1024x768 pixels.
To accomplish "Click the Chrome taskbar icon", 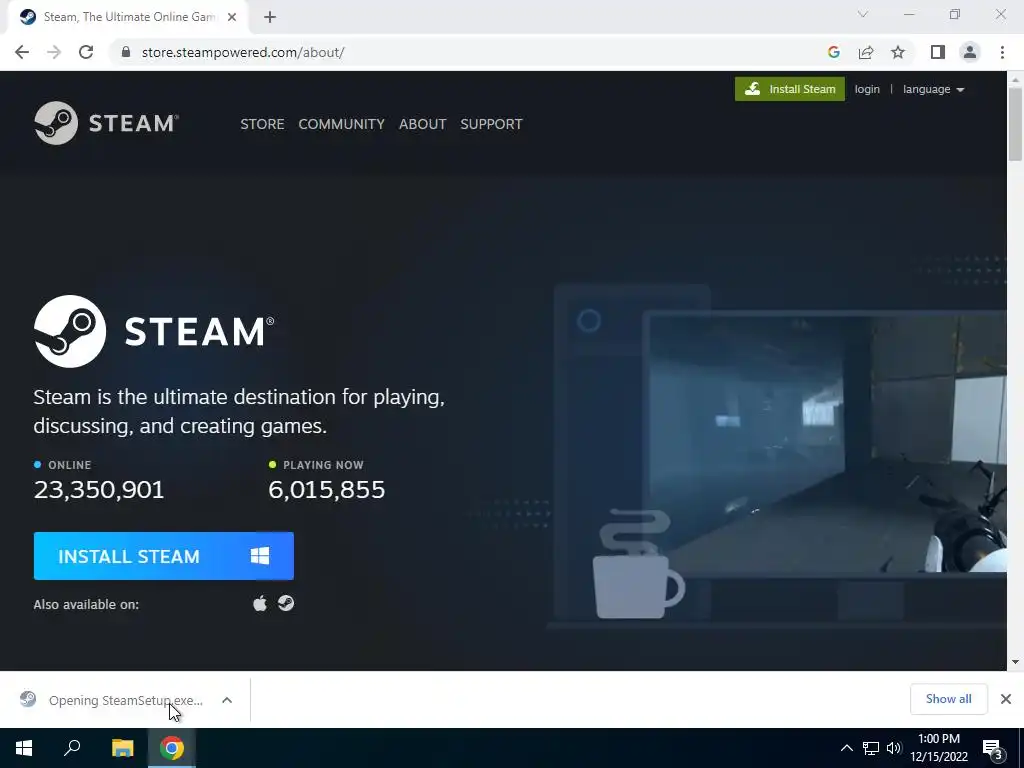I will (172, 748).
